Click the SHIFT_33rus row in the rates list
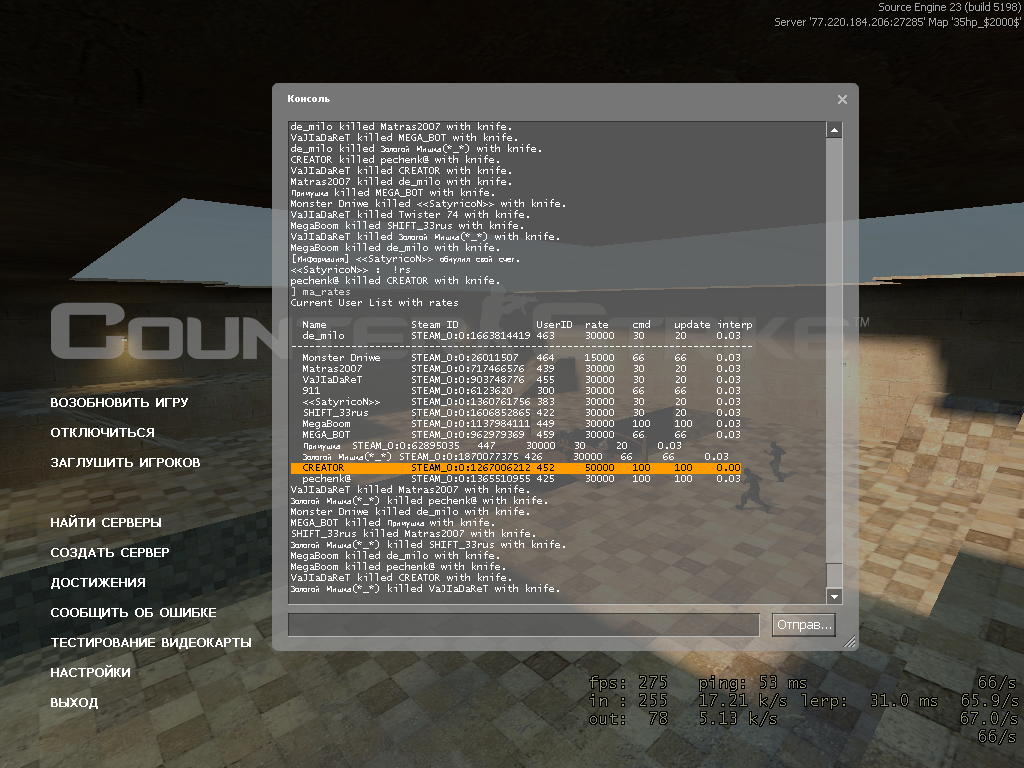This screenshot has width=1024, height=768. tap(521, 413)
